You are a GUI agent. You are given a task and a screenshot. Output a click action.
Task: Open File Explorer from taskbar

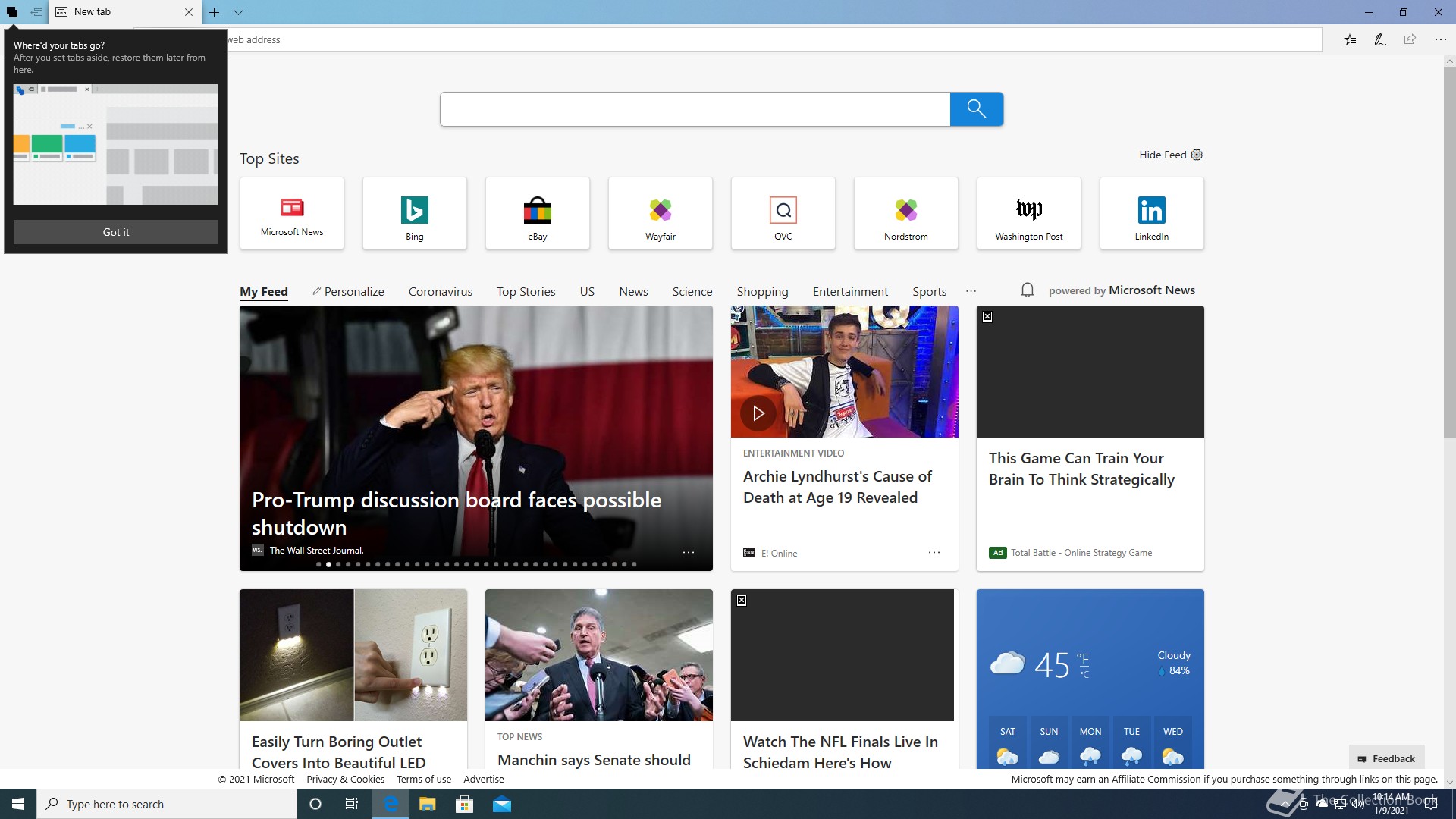click(x=428, y=804)
